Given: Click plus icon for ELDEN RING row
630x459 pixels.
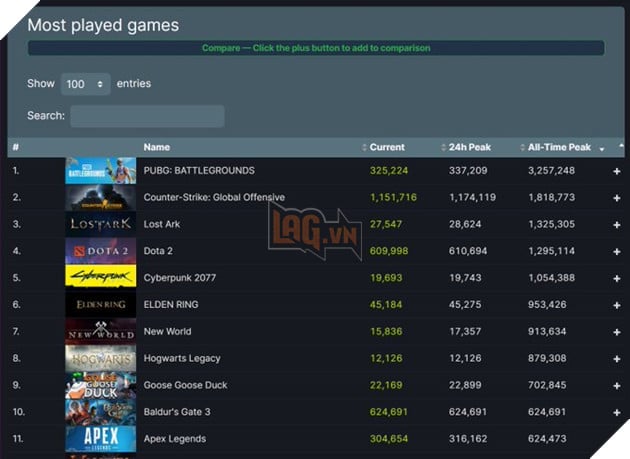Looking at the screenshot, I should [616, 305].
